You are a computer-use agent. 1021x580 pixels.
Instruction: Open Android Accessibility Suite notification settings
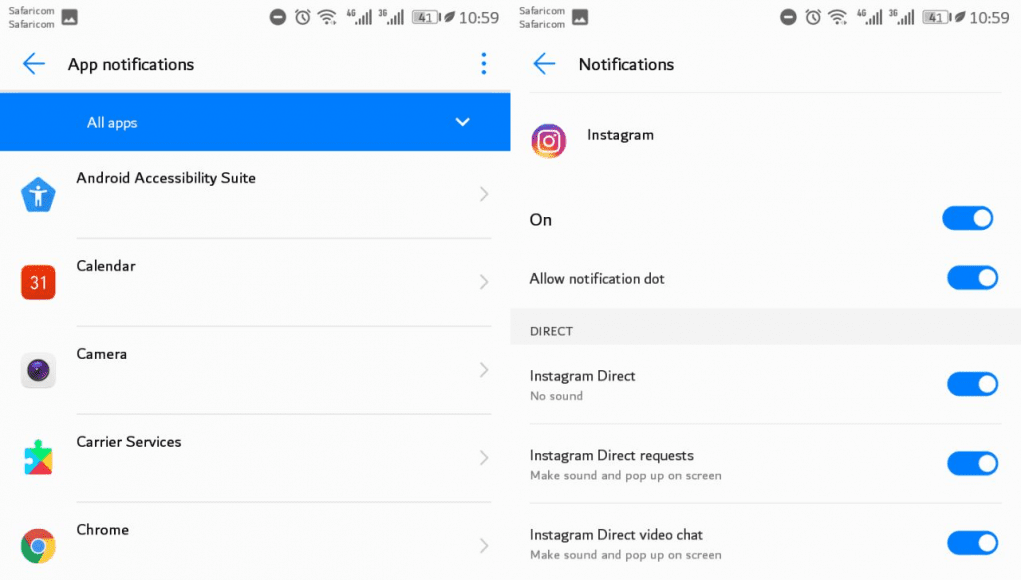pyautogui.click(x=255, y=195)
